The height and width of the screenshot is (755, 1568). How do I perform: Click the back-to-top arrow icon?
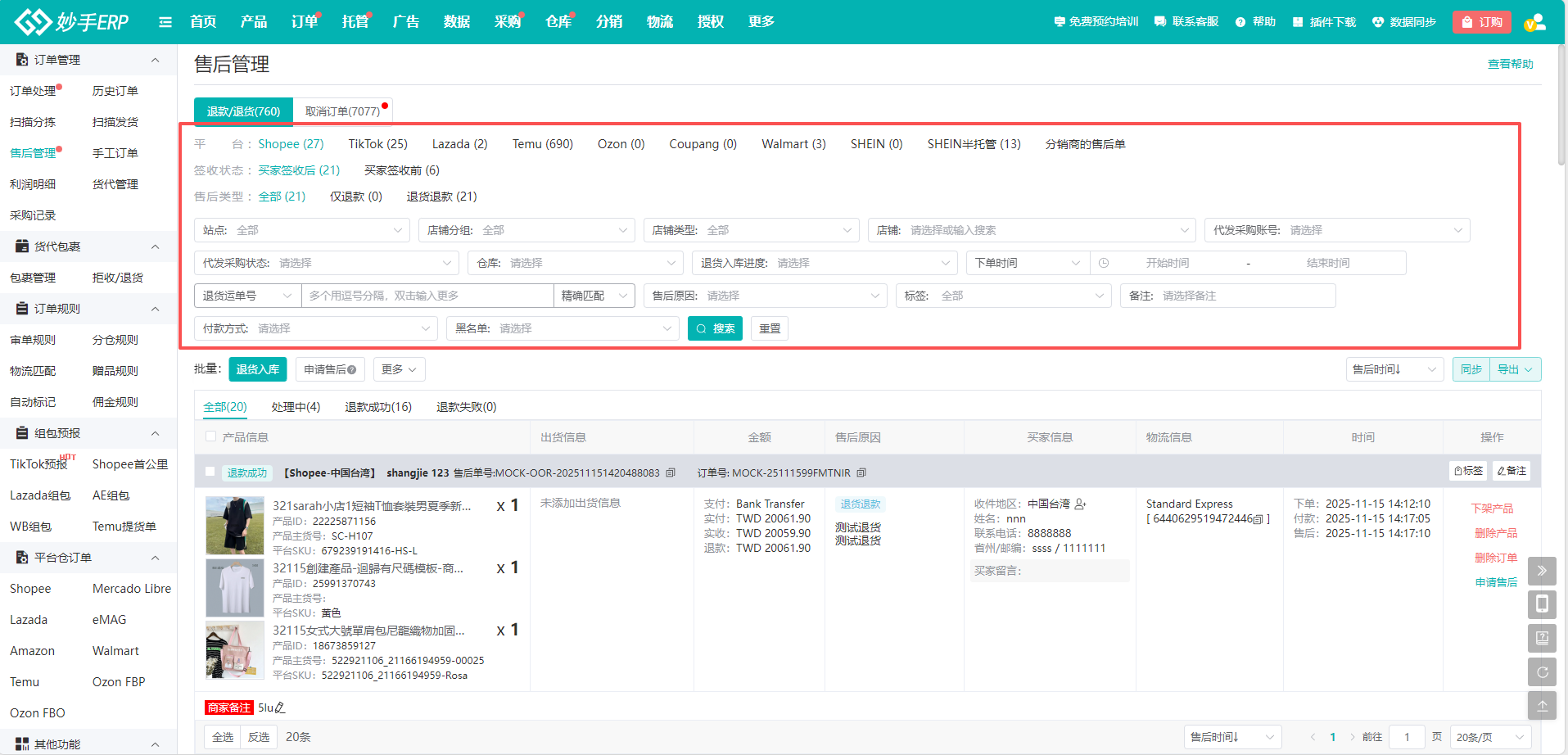coord(1542,706)
